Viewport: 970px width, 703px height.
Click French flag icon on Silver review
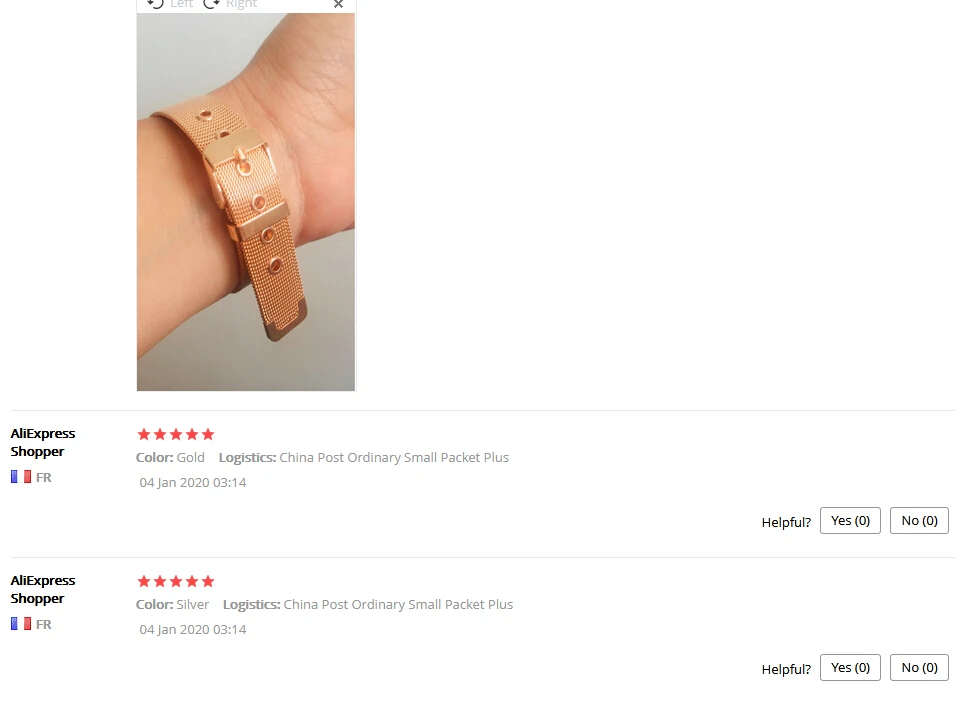click(21, 624)
